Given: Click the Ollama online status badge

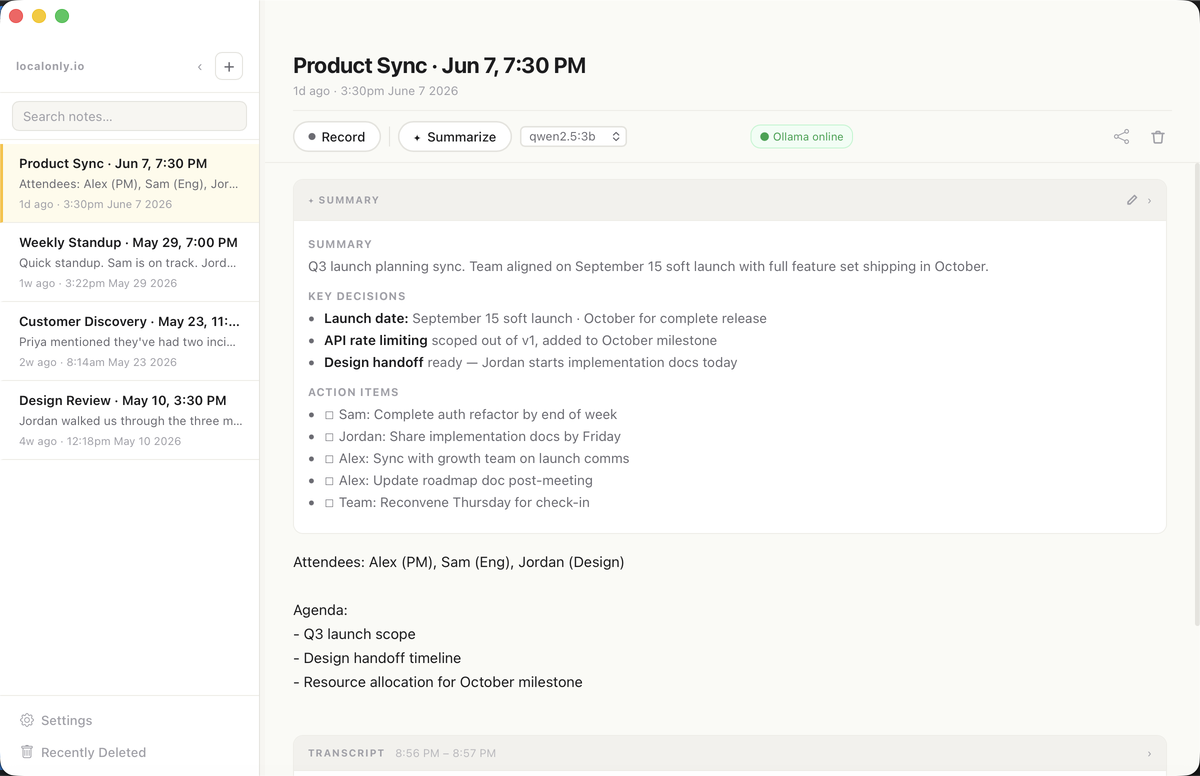Looking at the screenshot, I should click(x=802, y=137).
